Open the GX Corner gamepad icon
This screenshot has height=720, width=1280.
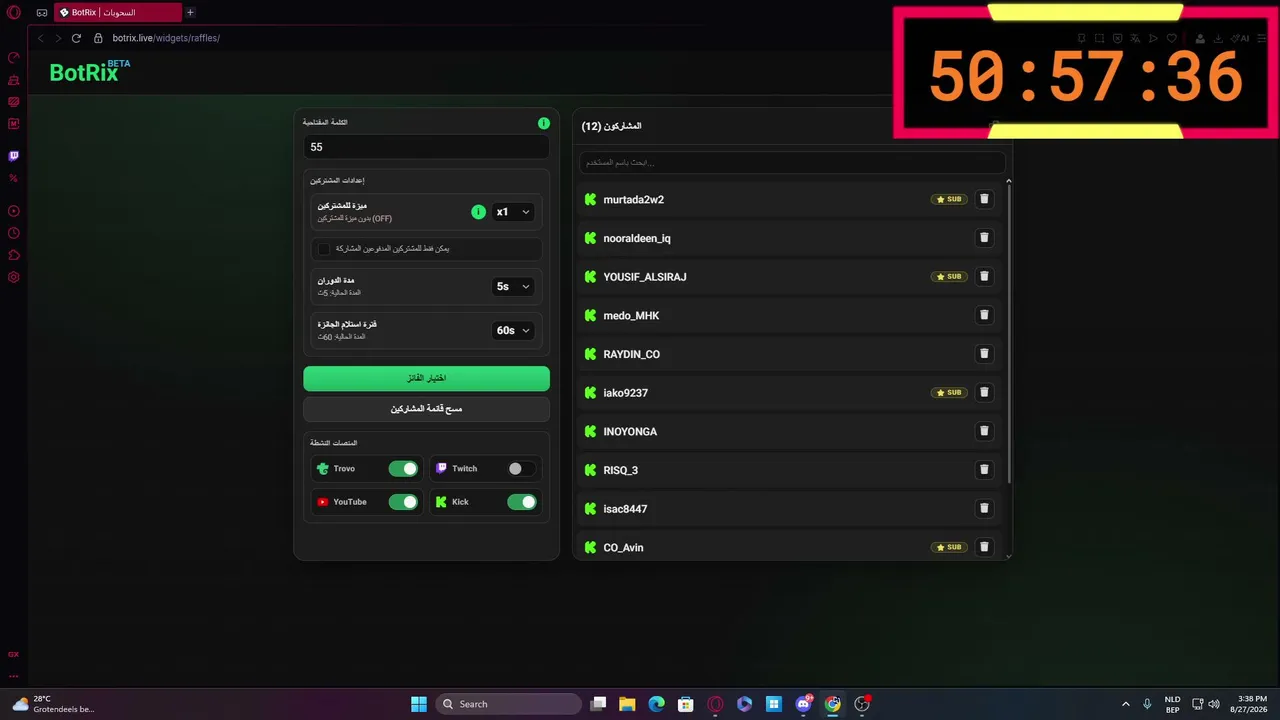click(42, 13)
